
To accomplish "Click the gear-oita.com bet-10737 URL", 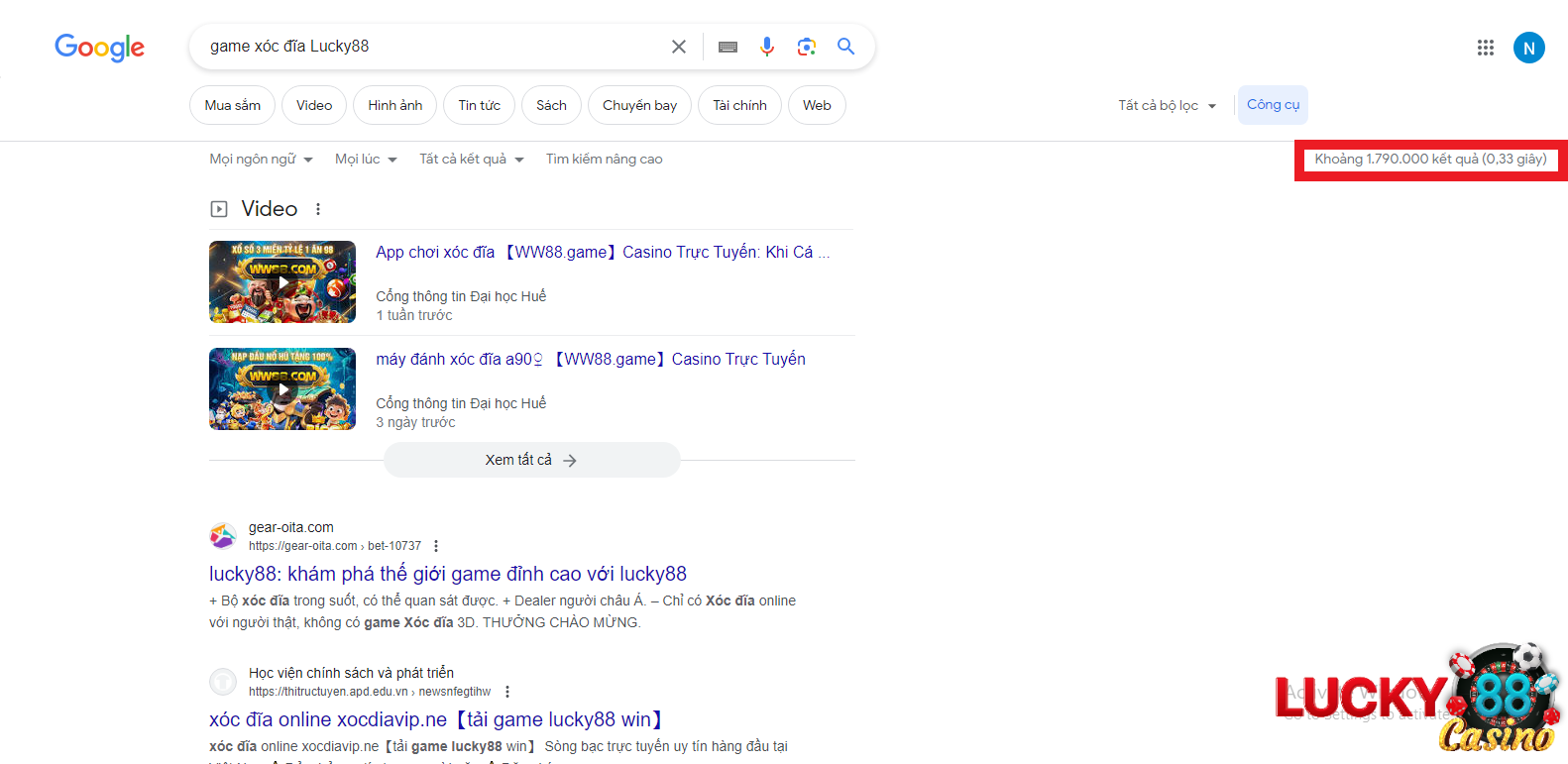I will [335, 546].
